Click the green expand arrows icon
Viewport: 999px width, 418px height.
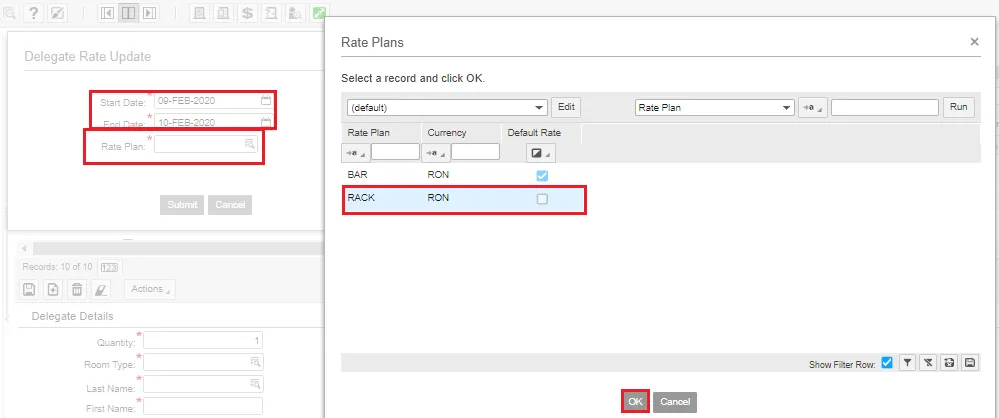(x=319, y=13)
